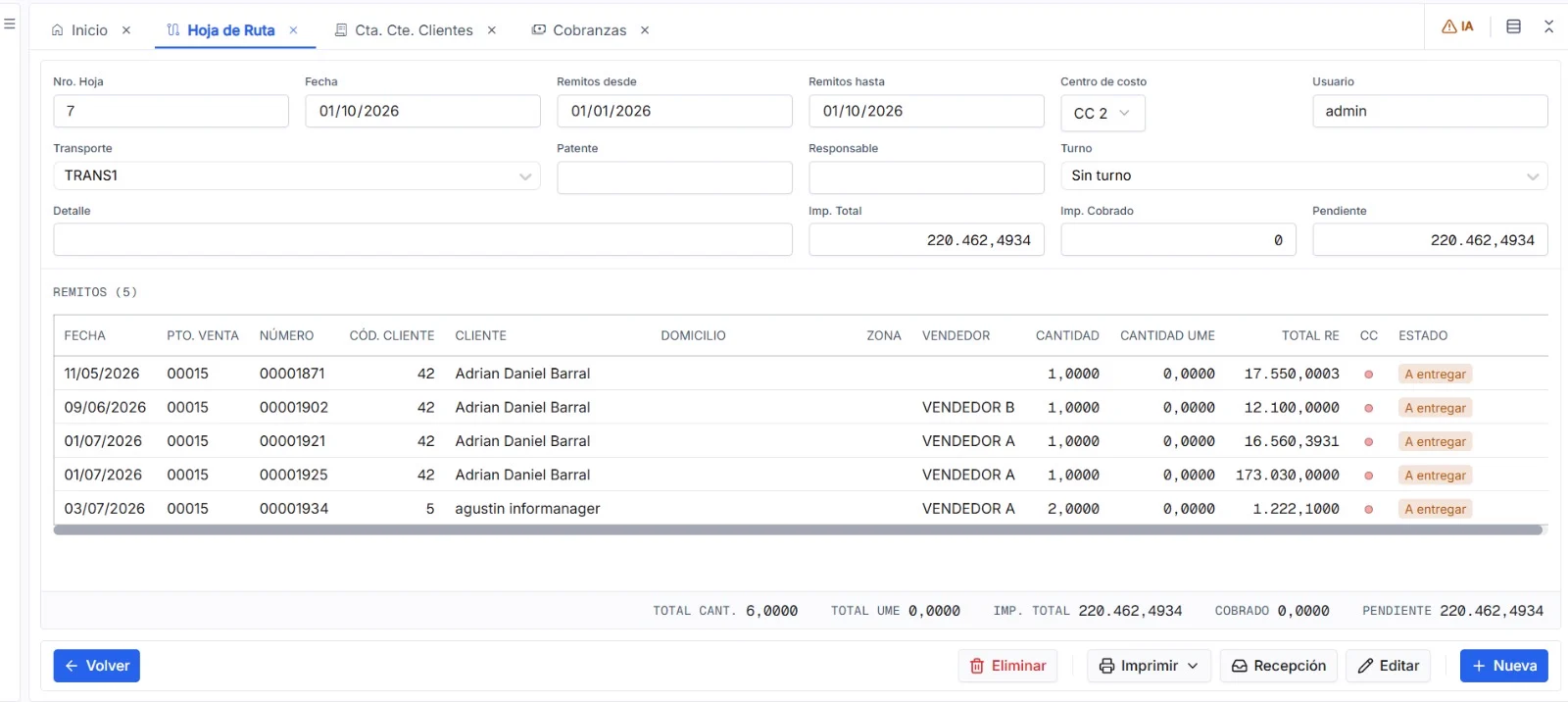Open the hamburger sidebar menu

point(10,24)
